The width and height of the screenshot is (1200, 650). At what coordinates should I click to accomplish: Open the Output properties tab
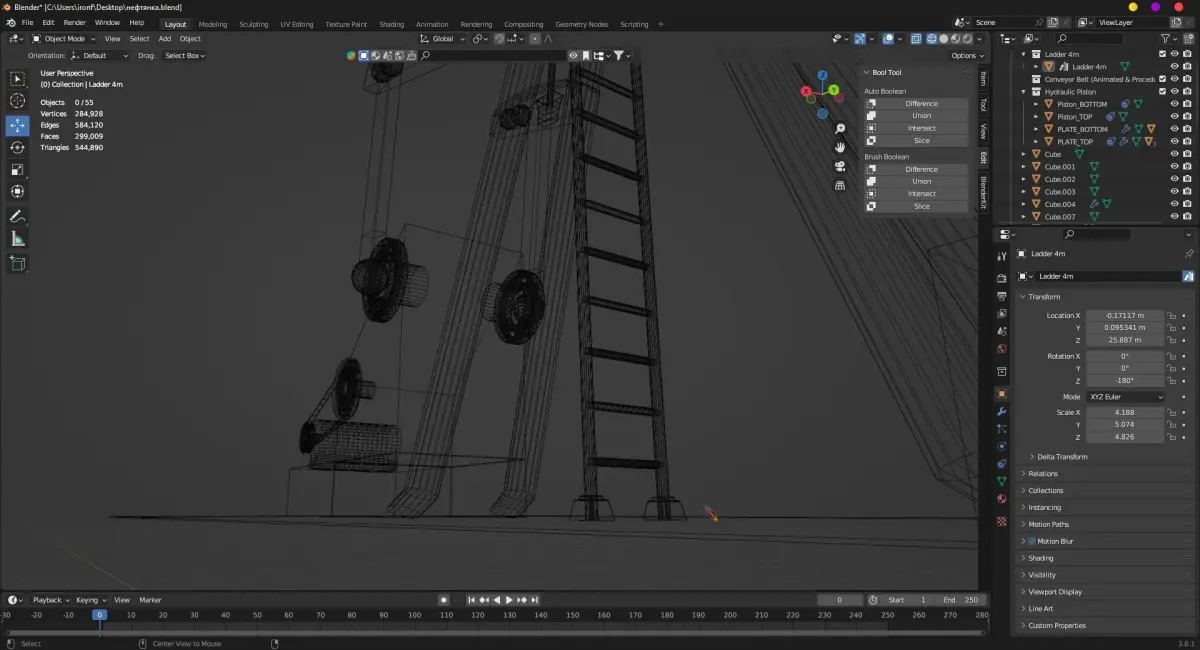pos(1002,296)
